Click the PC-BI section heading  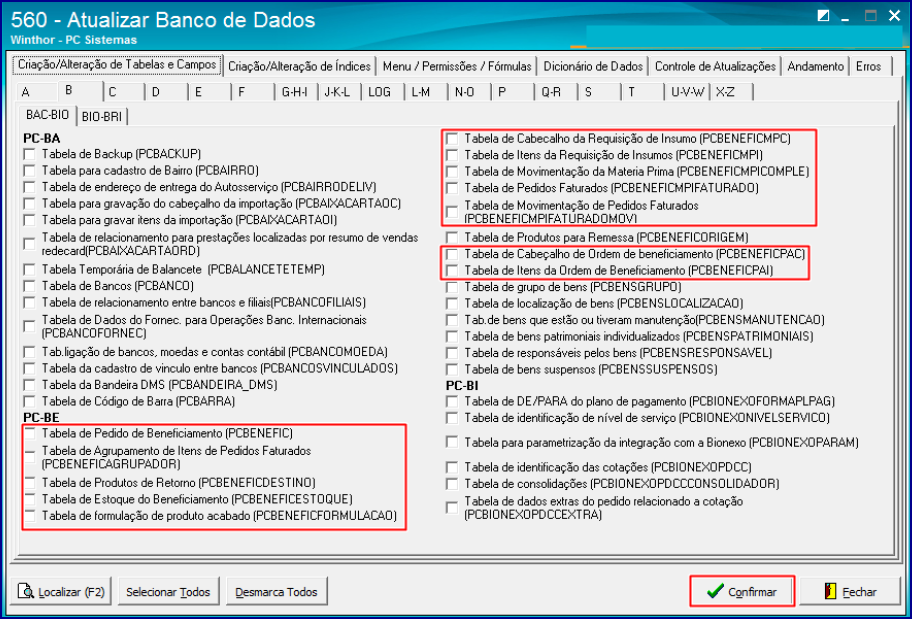tap(462, 385)
